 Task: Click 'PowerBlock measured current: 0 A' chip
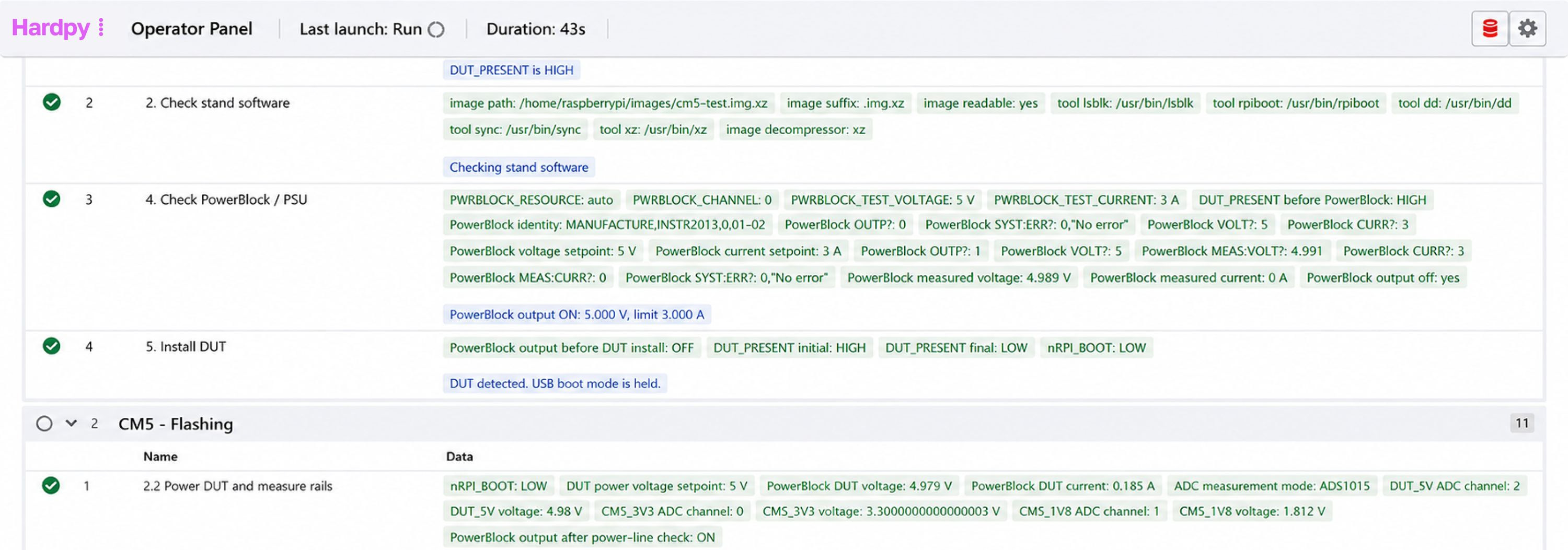[x=1188, y=278]
